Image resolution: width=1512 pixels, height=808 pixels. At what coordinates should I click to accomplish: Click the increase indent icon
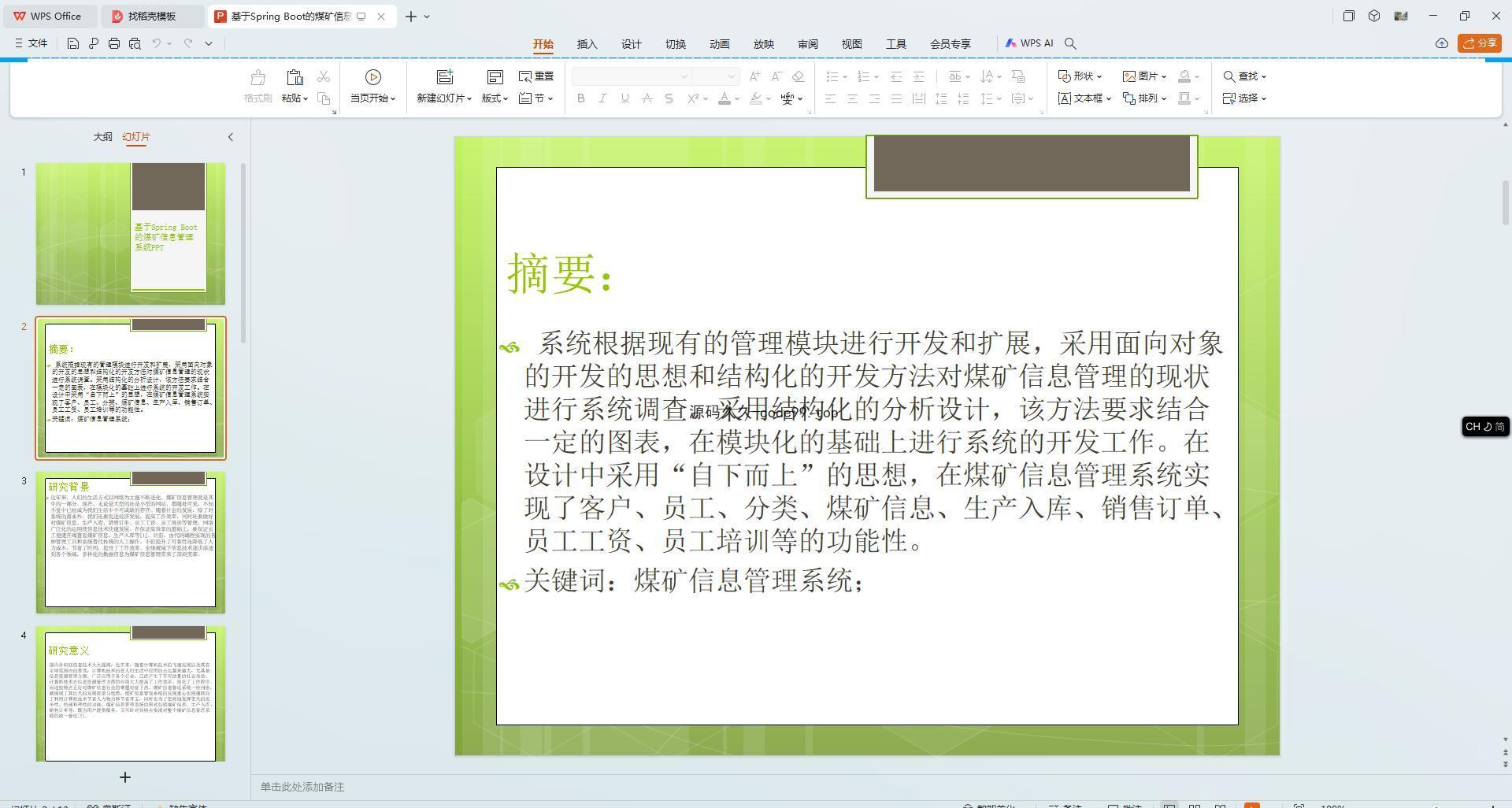[x=918, y=76]
